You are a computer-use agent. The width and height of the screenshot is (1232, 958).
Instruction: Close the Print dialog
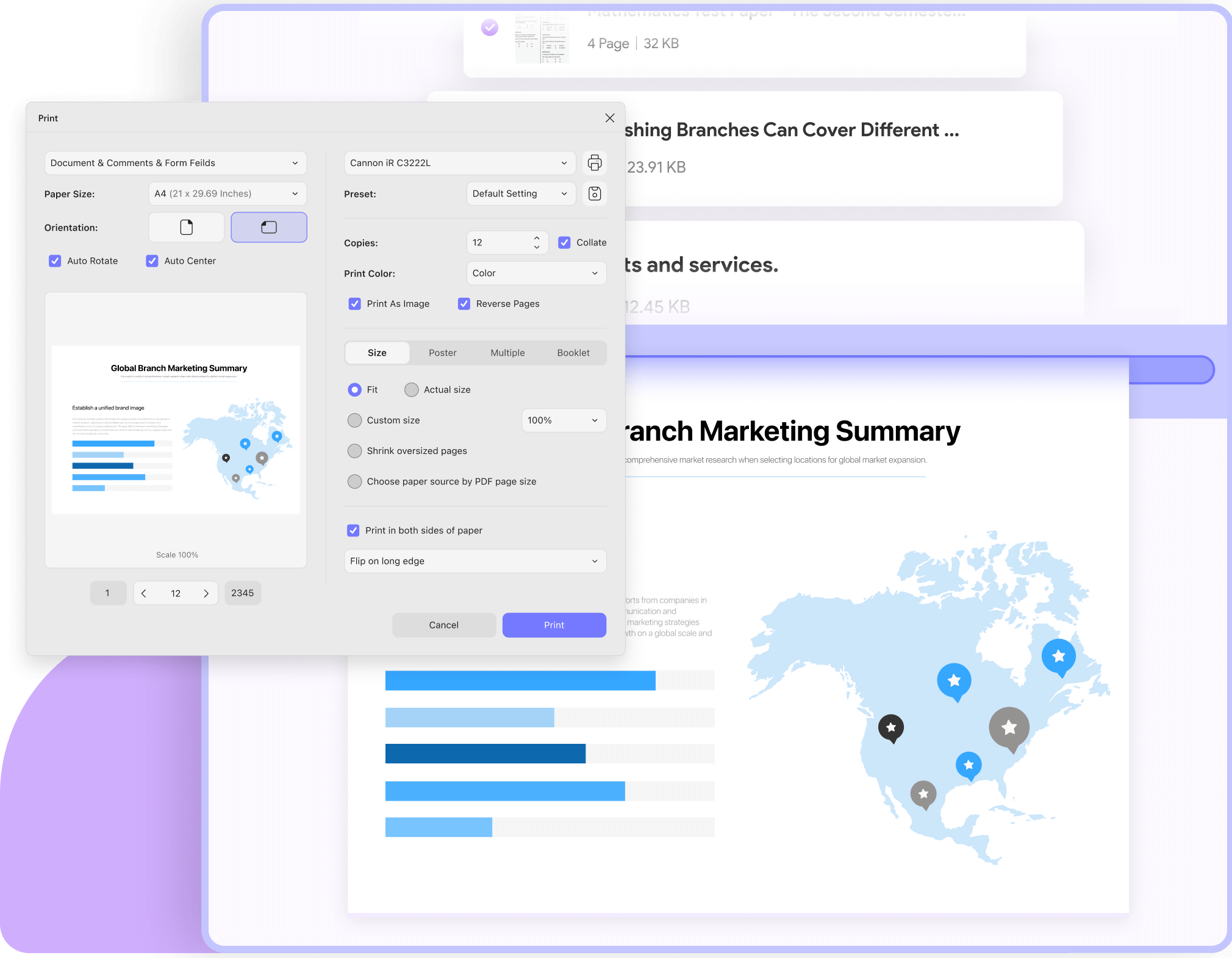(609, 118)
